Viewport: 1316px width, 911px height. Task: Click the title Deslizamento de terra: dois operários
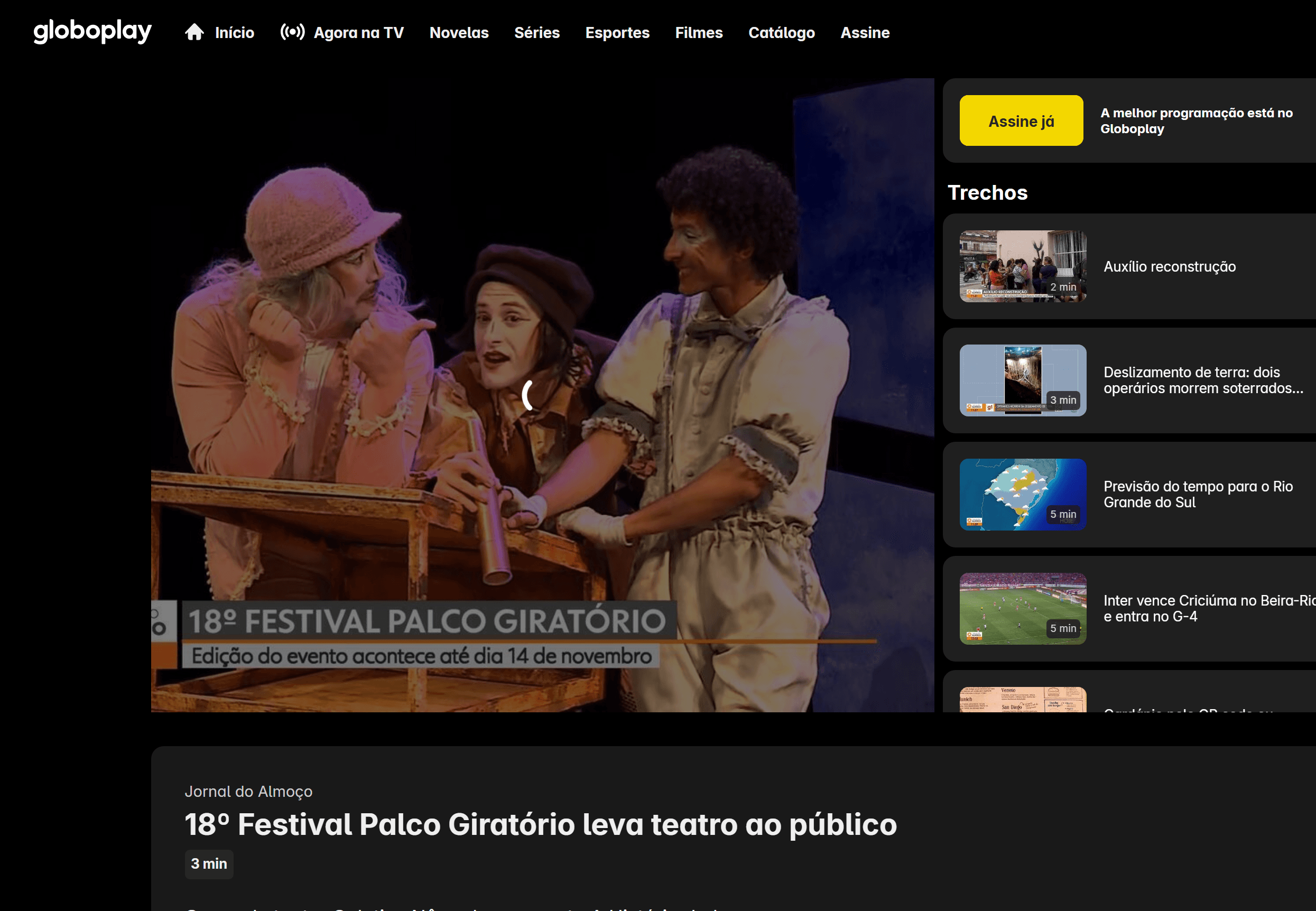[1203, 380]
